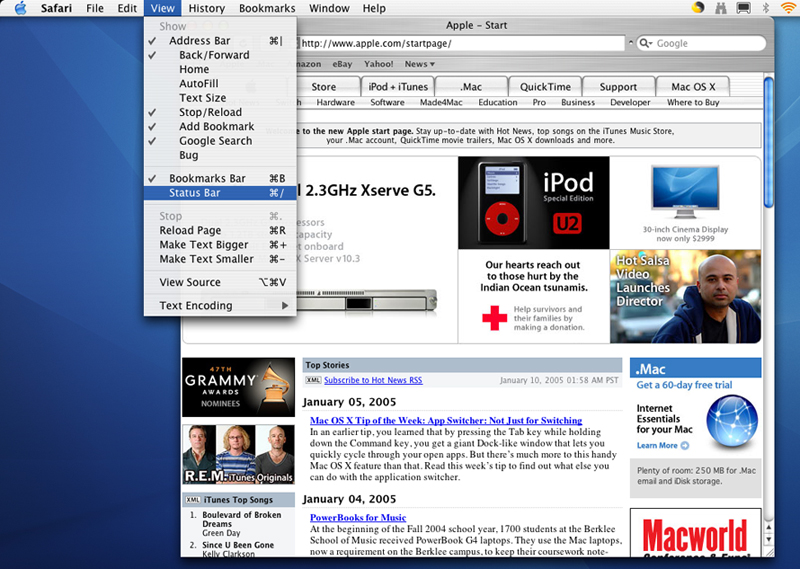Toggle Google Search toolbar item
This screenshot has width=800, height=569.
point(220,140)
